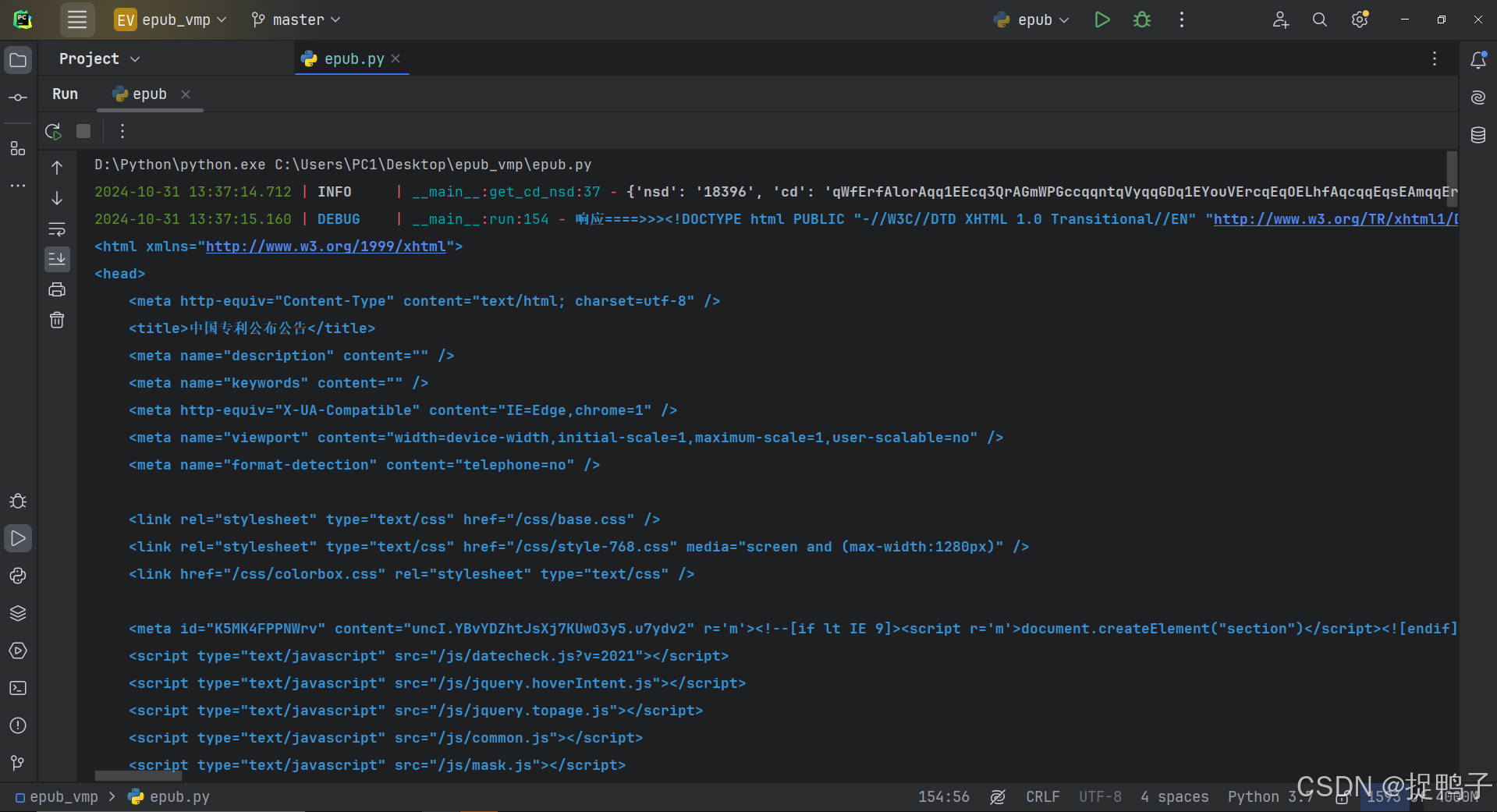Image resolution: width=1497 pixels, height=812 pixels.
Task: Click the status bar inspection icon
Action: point(997,796)
